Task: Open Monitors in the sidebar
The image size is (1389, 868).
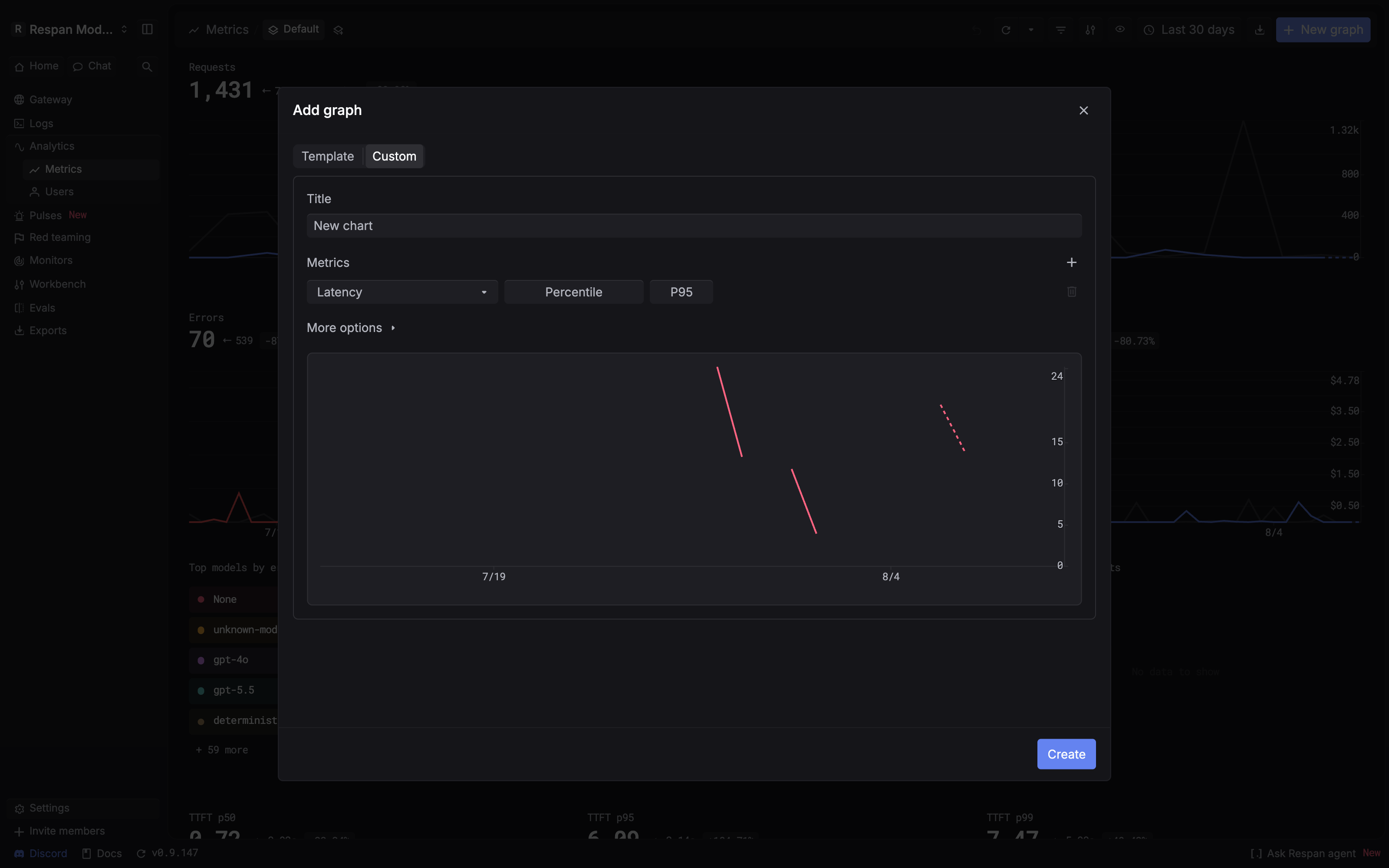Action: click(84, 261)
